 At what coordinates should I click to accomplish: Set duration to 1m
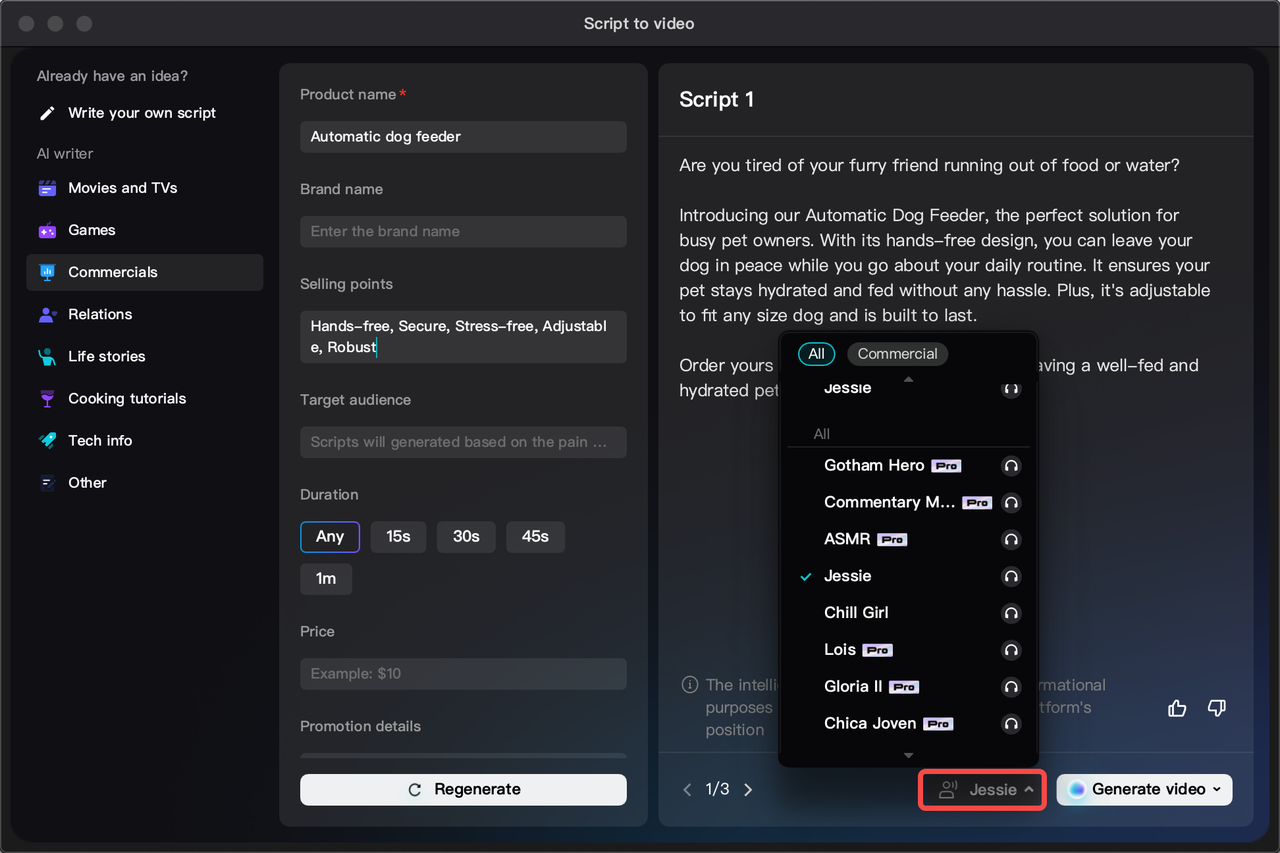click(x=326, y=578)
